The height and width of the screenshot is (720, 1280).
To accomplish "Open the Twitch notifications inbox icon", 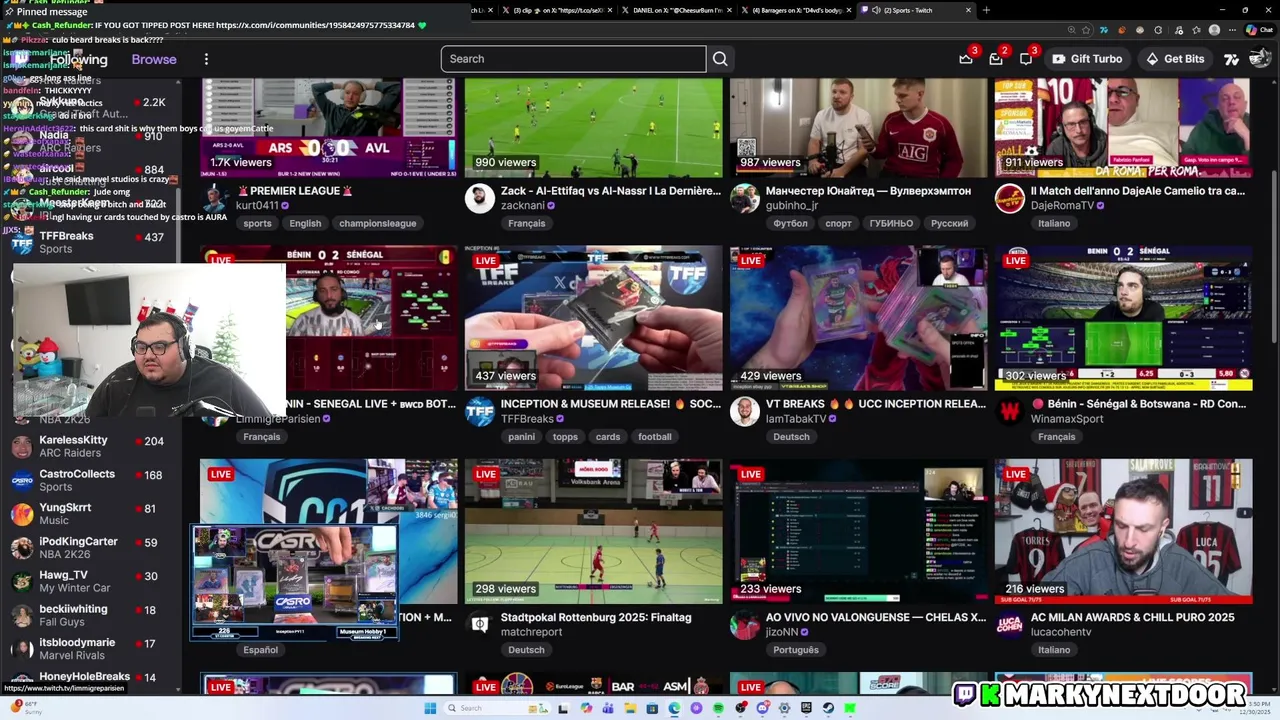I will click(996, 59).
